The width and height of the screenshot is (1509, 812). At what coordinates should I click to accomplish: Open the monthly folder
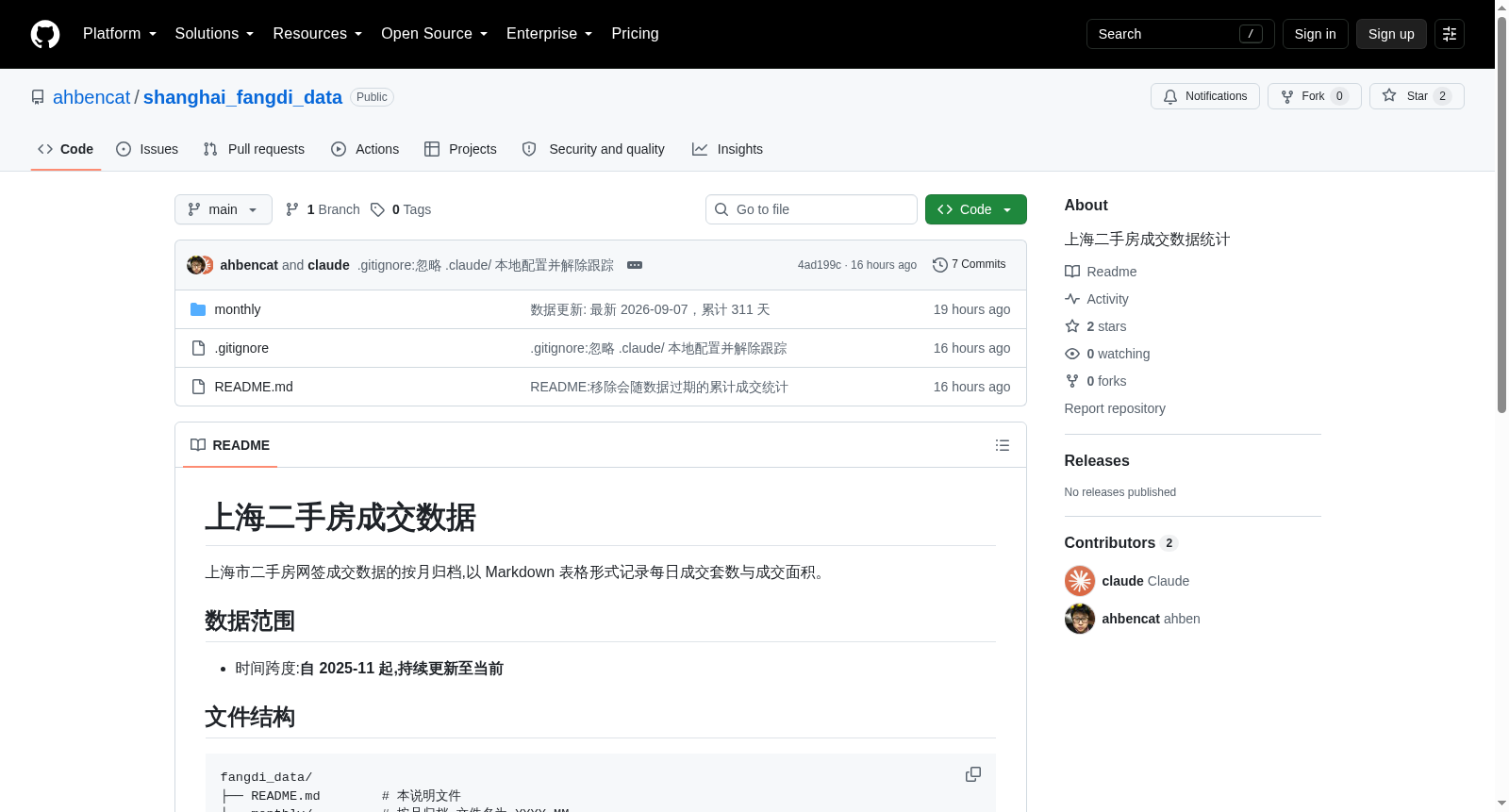238,309
